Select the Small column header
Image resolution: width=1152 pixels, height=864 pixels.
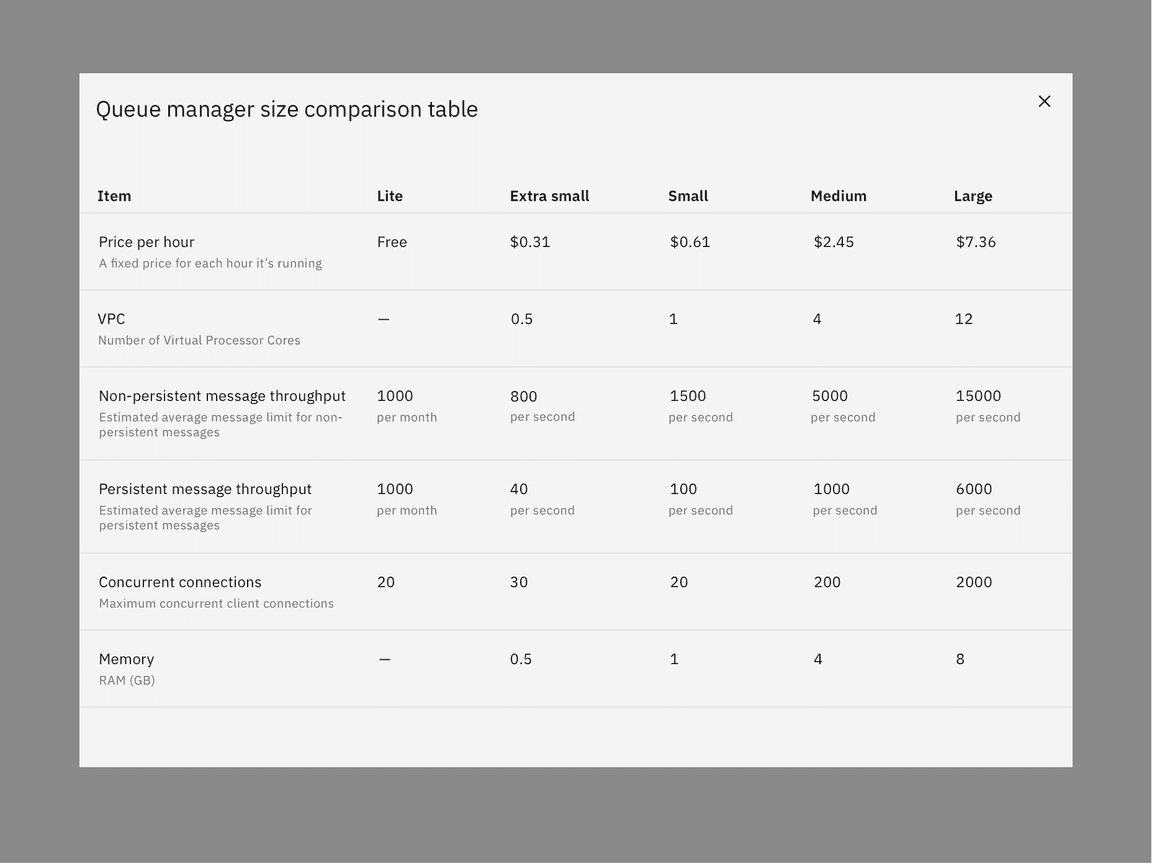pos(688,195)
